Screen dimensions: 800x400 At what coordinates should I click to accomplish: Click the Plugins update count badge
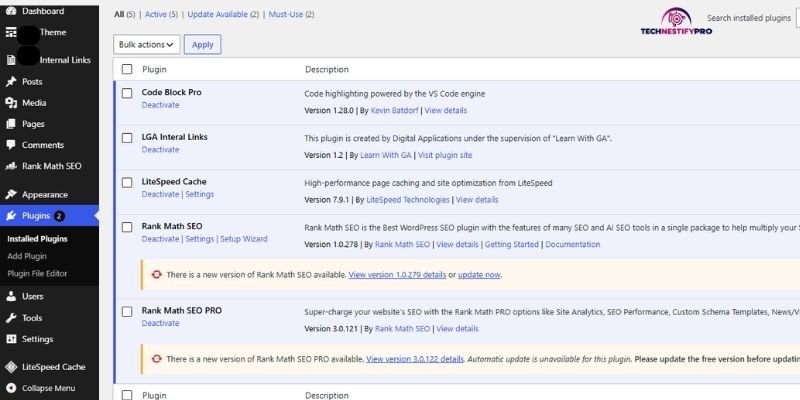[x=59, y=216]
